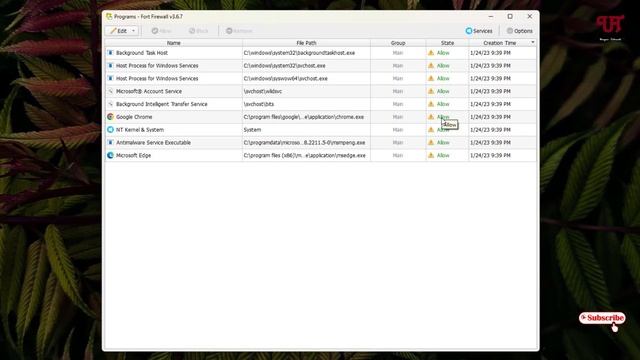
Task: Click the Fort Firewall title bar icon
Action: click(109, 16)
